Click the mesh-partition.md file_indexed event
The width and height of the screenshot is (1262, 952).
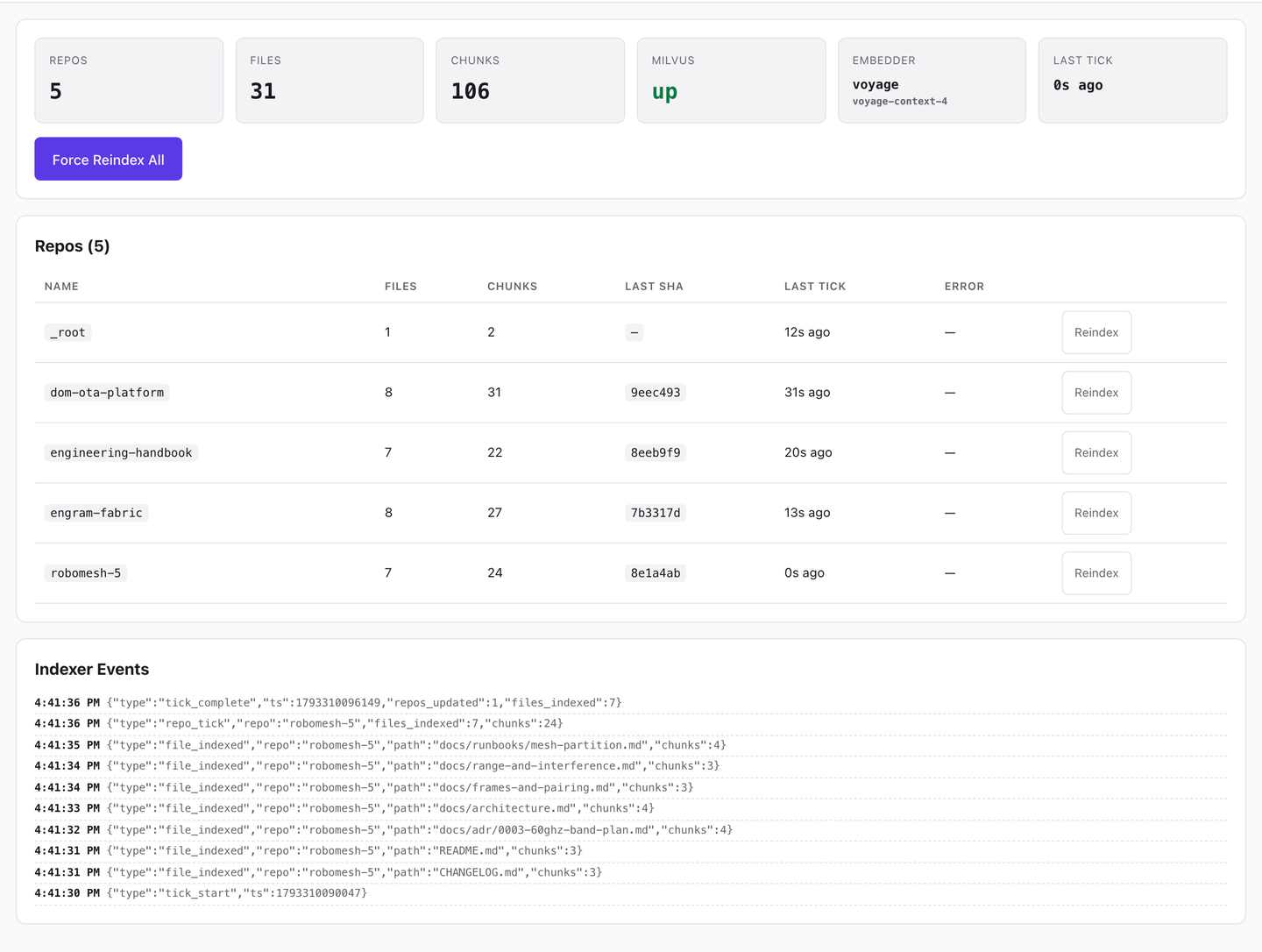click(x=631, y=745)
